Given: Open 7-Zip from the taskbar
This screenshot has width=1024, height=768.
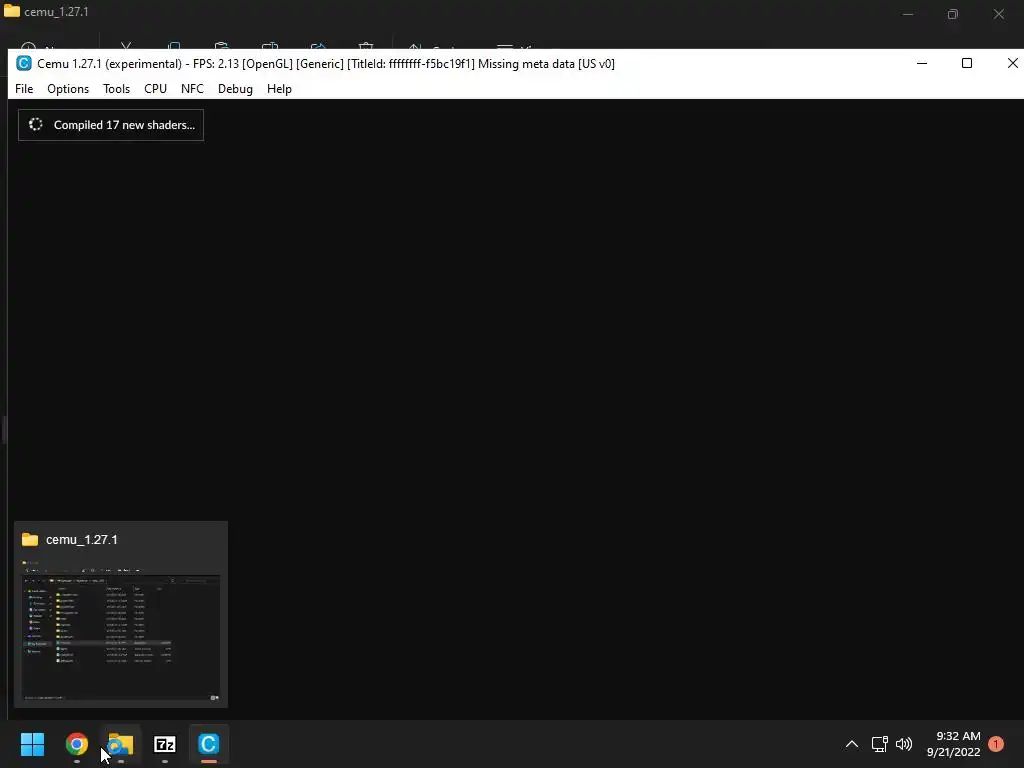Looking at the screenshot, I should [165, 744].
